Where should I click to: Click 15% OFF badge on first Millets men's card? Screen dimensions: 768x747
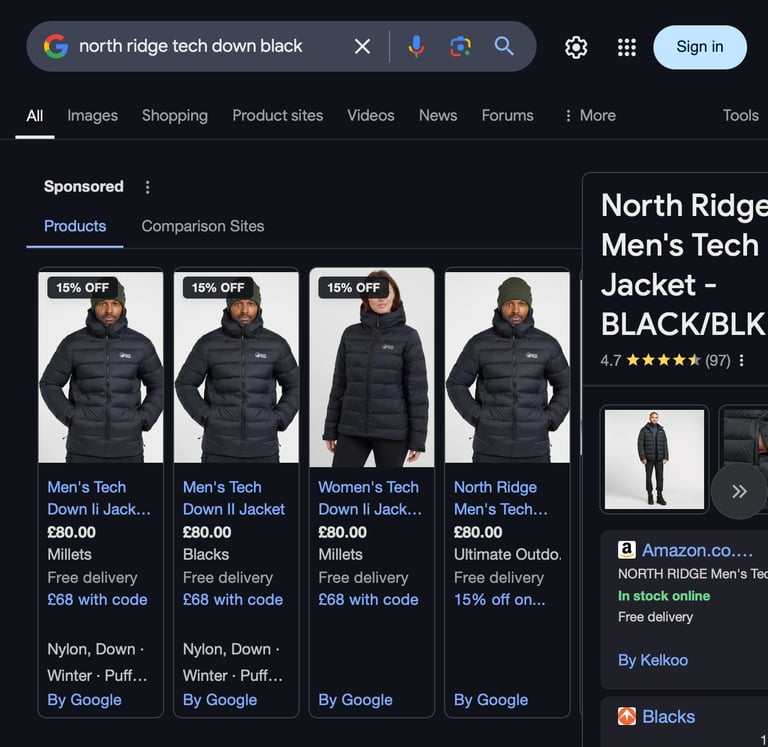(82, 288)
